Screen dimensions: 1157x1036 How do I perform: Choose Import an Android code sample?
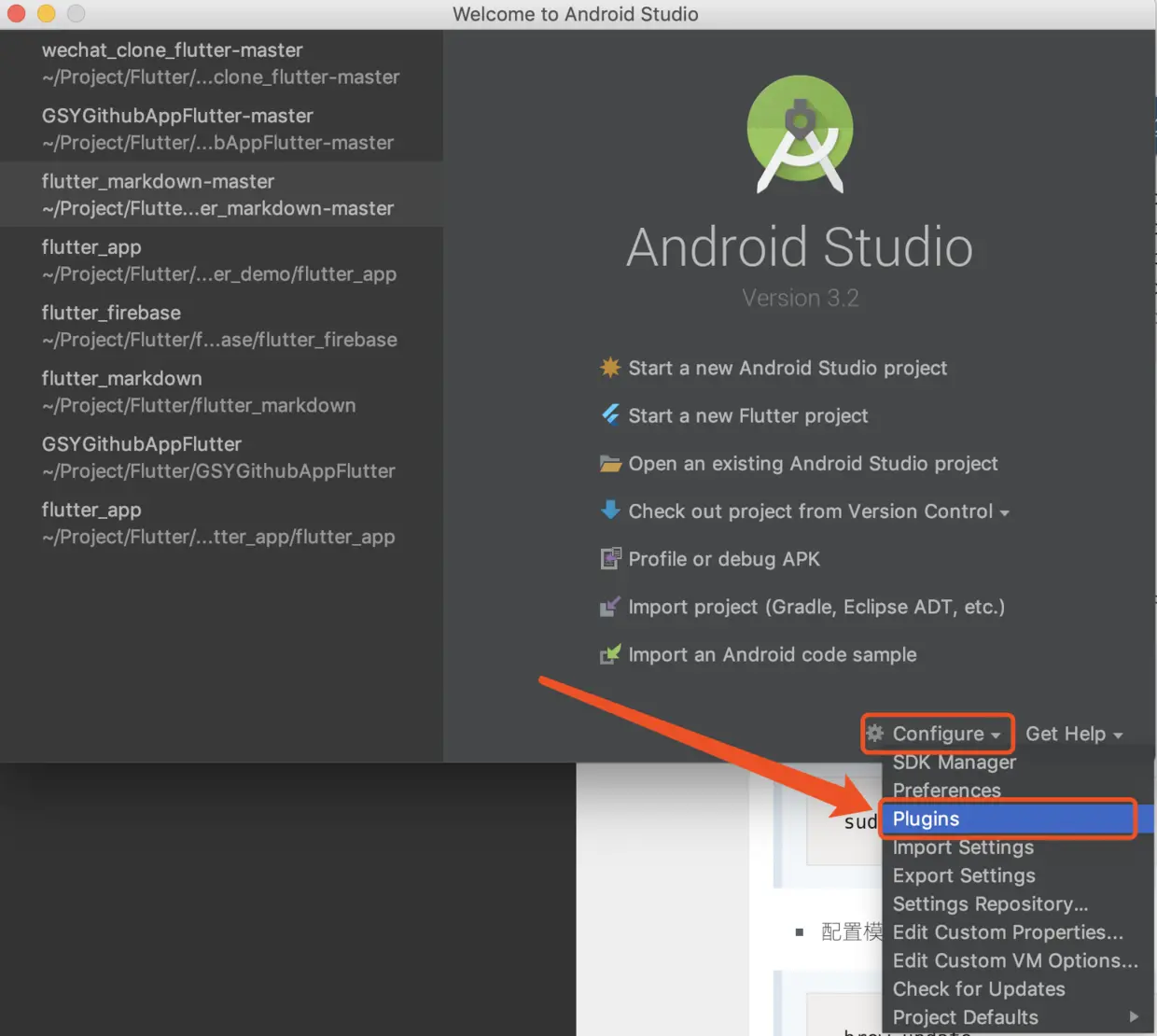pos(773,654)
